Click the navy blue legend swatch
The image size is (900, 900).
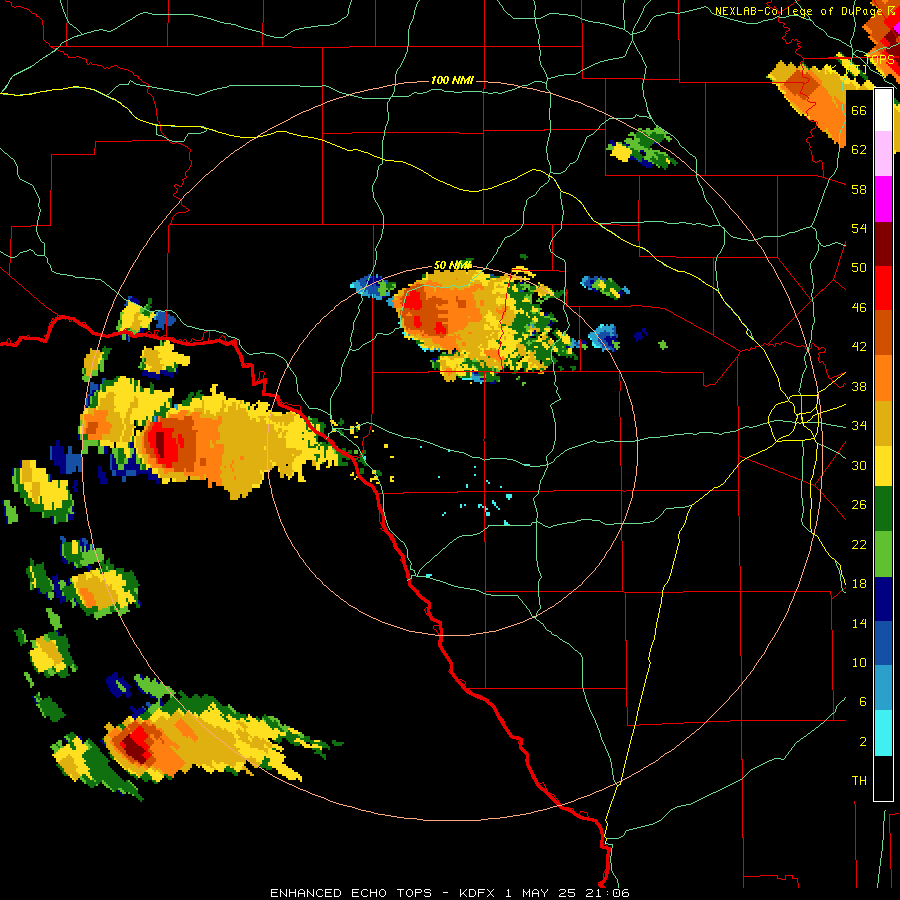pos(883,599)
